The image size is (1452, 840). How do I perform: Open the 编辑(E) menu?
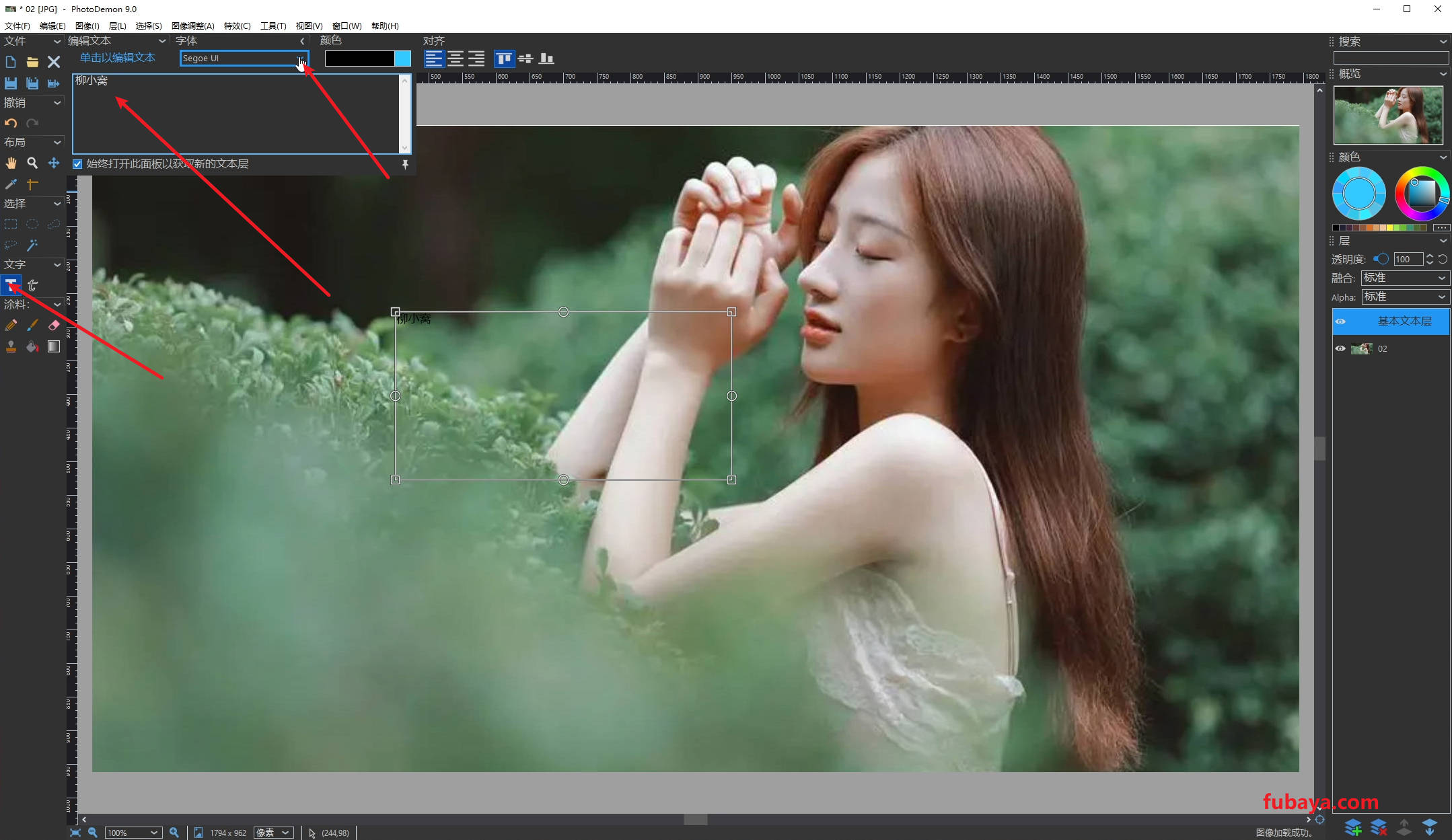click(x=52, y=26)
